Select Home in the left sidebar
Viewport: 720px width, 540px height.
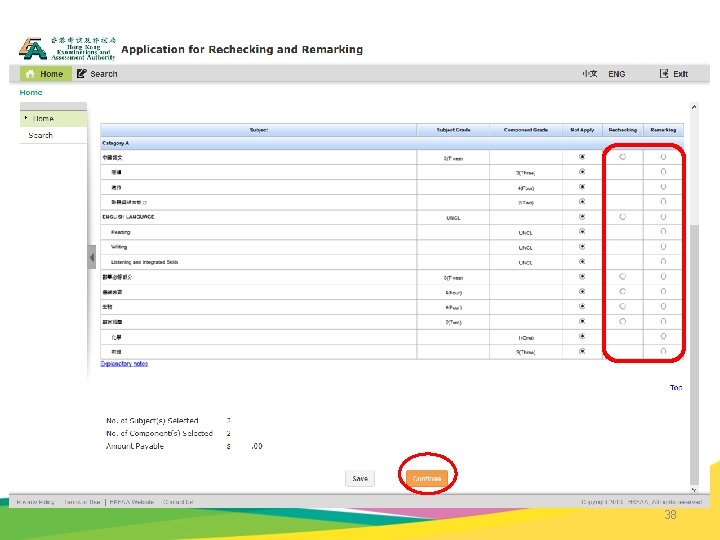[x=53, y=118]
